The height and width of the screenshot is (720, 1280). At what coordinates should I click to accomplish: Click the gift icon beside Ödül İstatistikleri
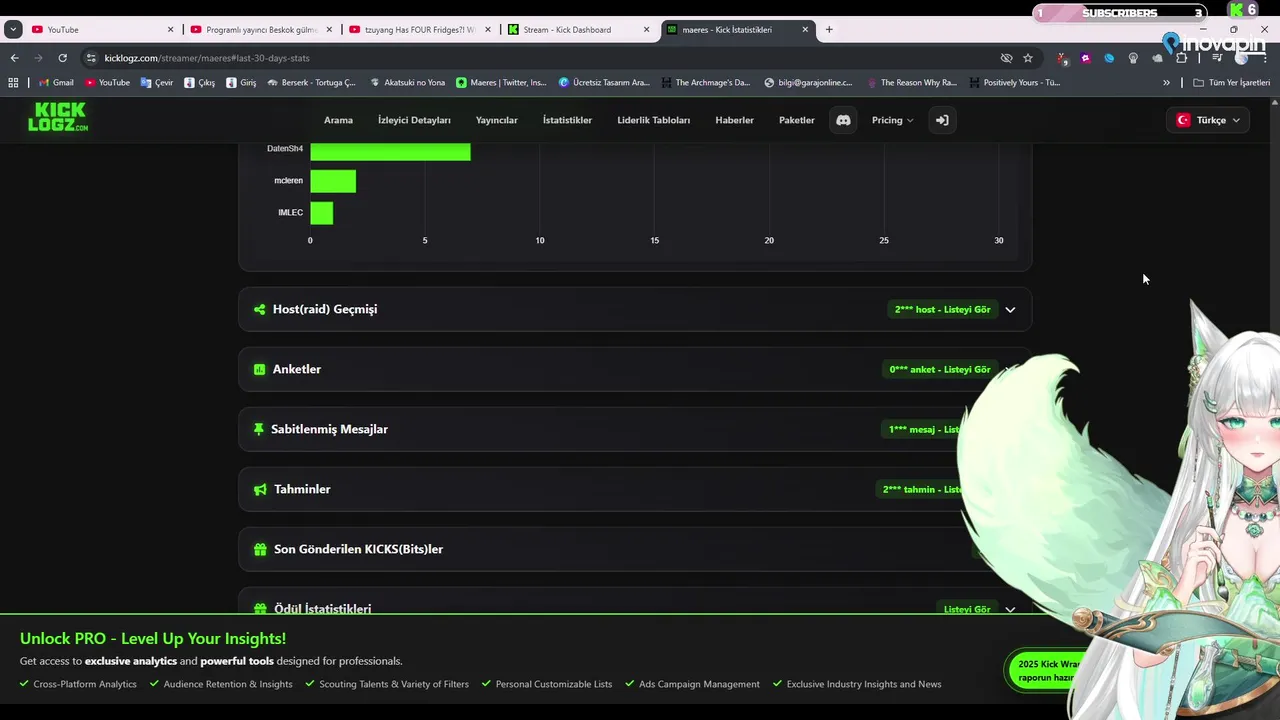[260, 609]
